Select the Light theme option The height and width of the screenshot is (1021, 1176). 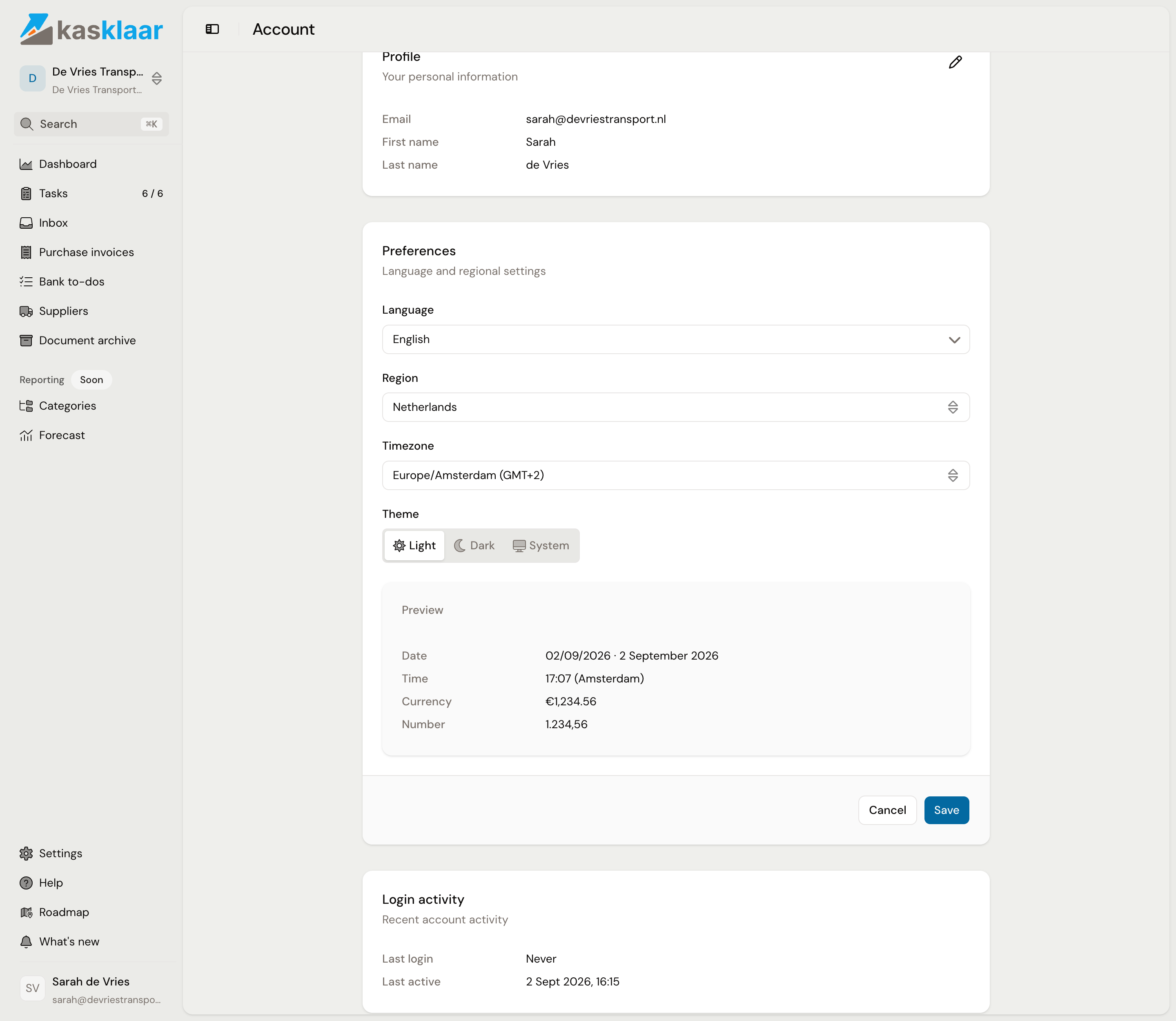(414, 545)
